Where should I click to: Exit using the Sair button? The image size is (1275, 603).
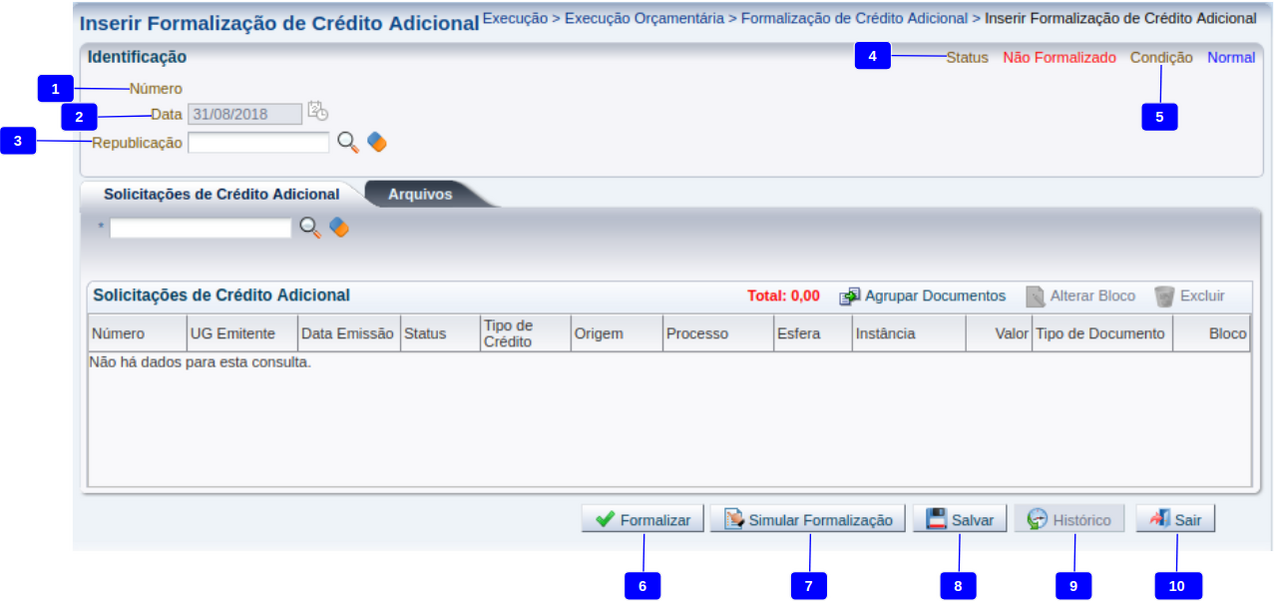coord(1176,520)
